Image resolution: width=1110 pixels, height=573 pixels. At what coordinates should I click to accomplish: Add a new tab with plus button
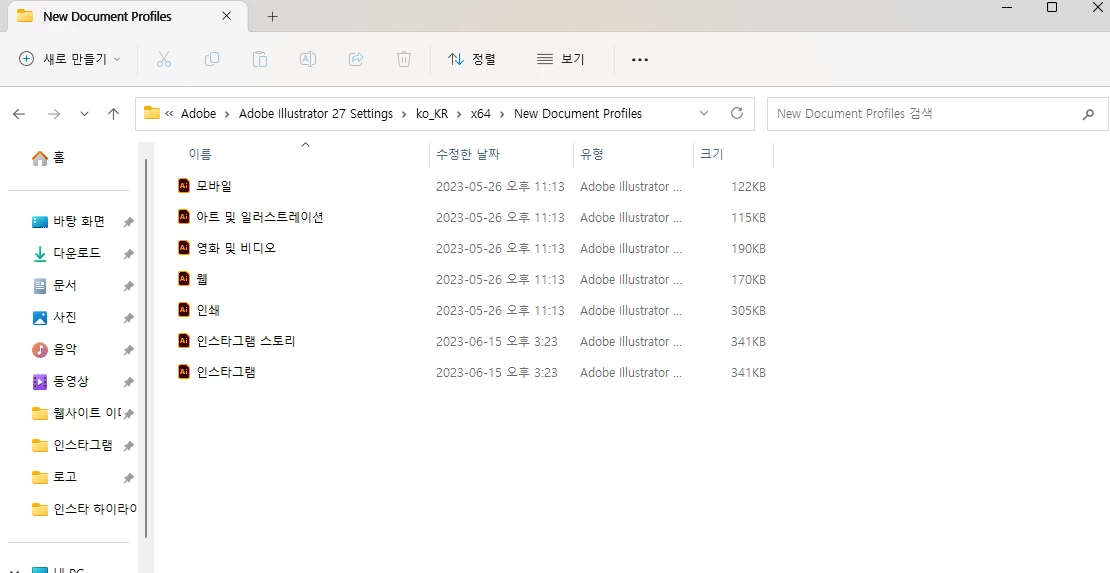pyautogui.click(x=273, y=16)
